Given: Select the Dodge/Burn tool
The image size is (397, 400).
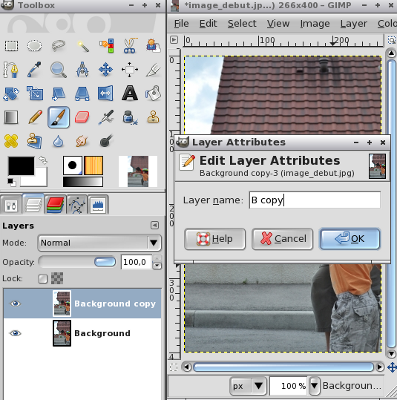Looking at the screenshot, I should coord(106,141).
